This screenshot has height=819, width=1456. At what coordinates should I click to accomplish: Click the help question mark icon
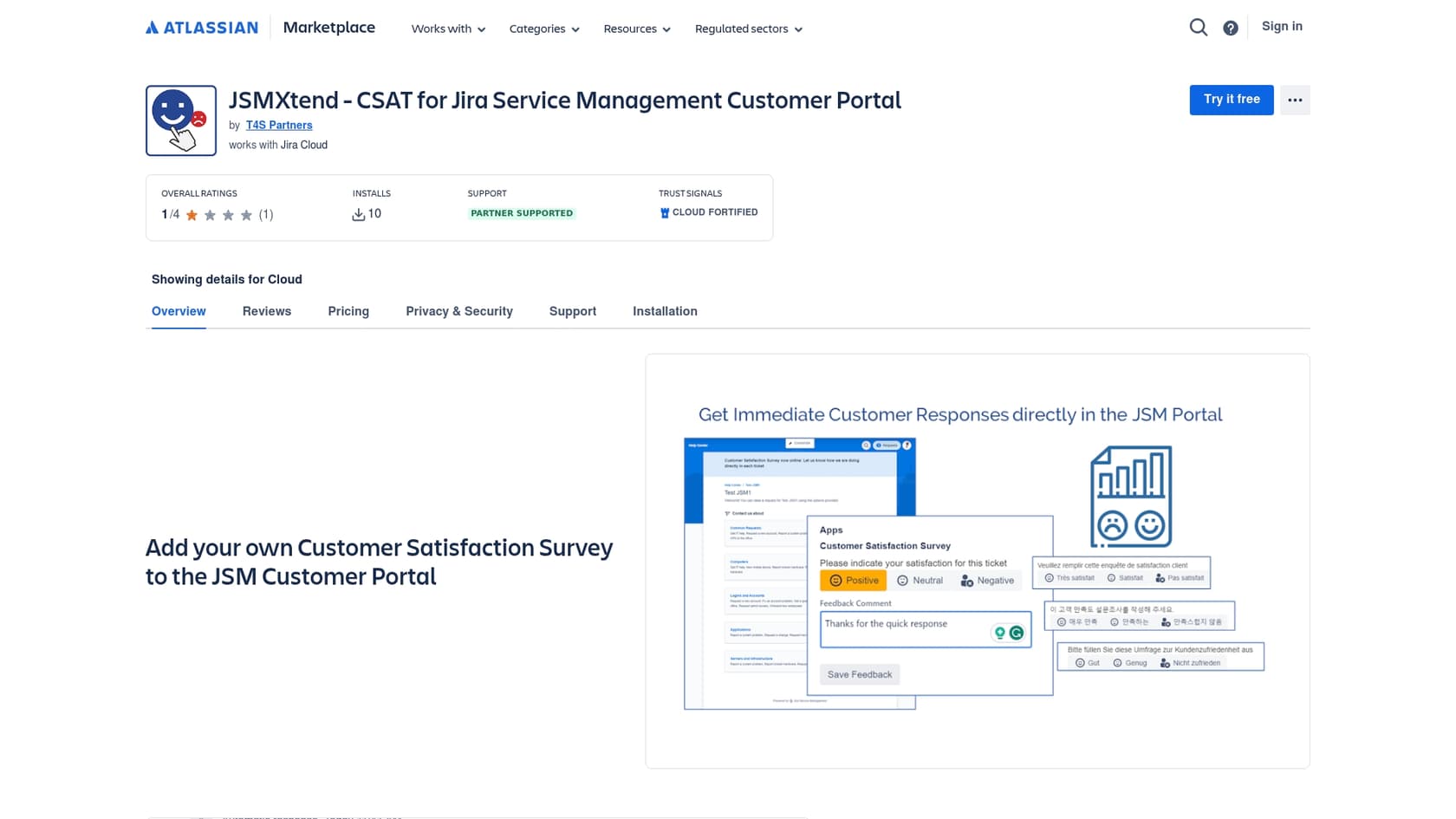click(1230, 27)
